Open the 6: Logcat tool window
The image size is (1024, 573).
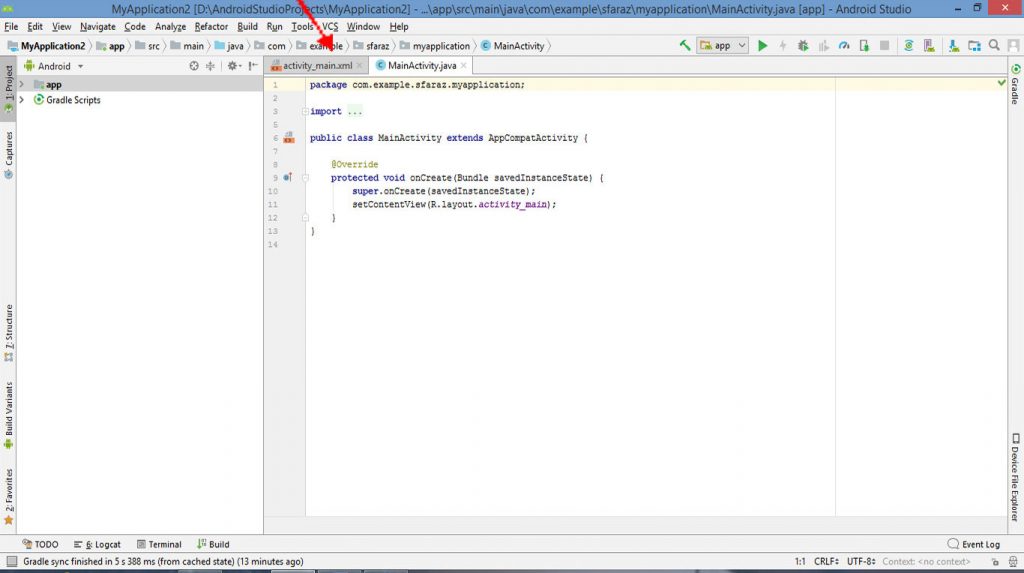[97, 544]
